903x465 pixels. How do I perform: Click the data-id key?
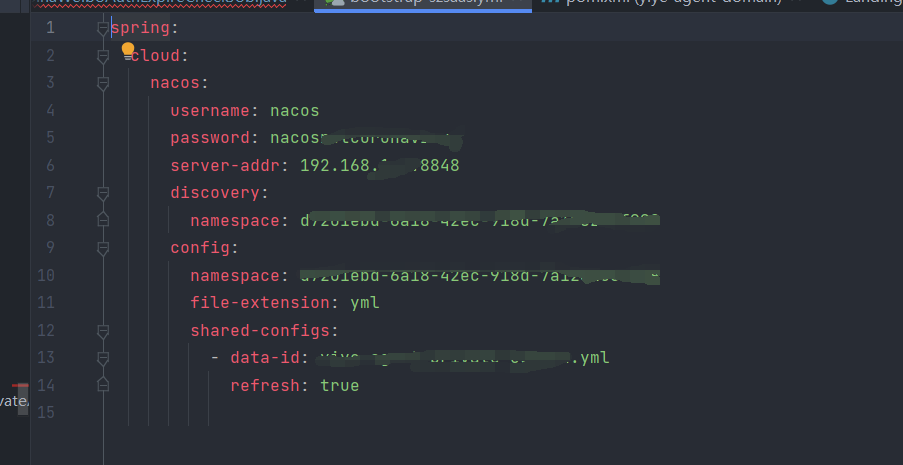point(265,358)
